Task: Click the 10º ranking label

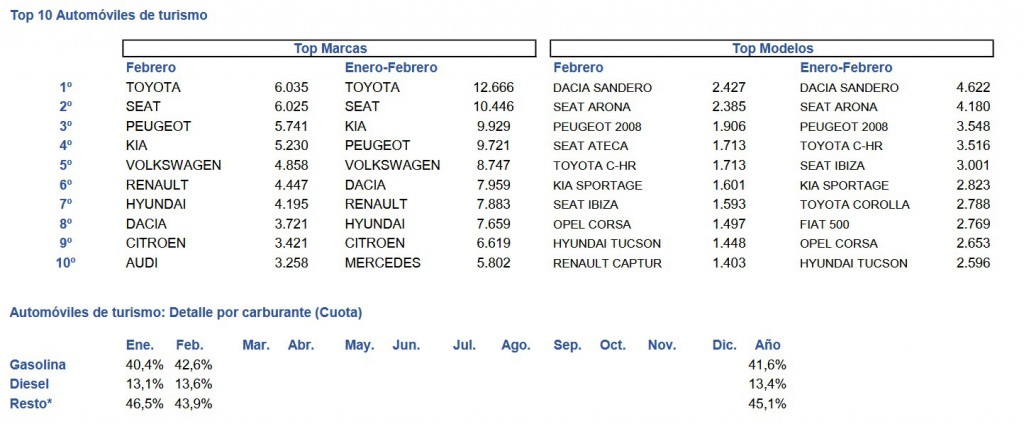Action: pos(64,263)
